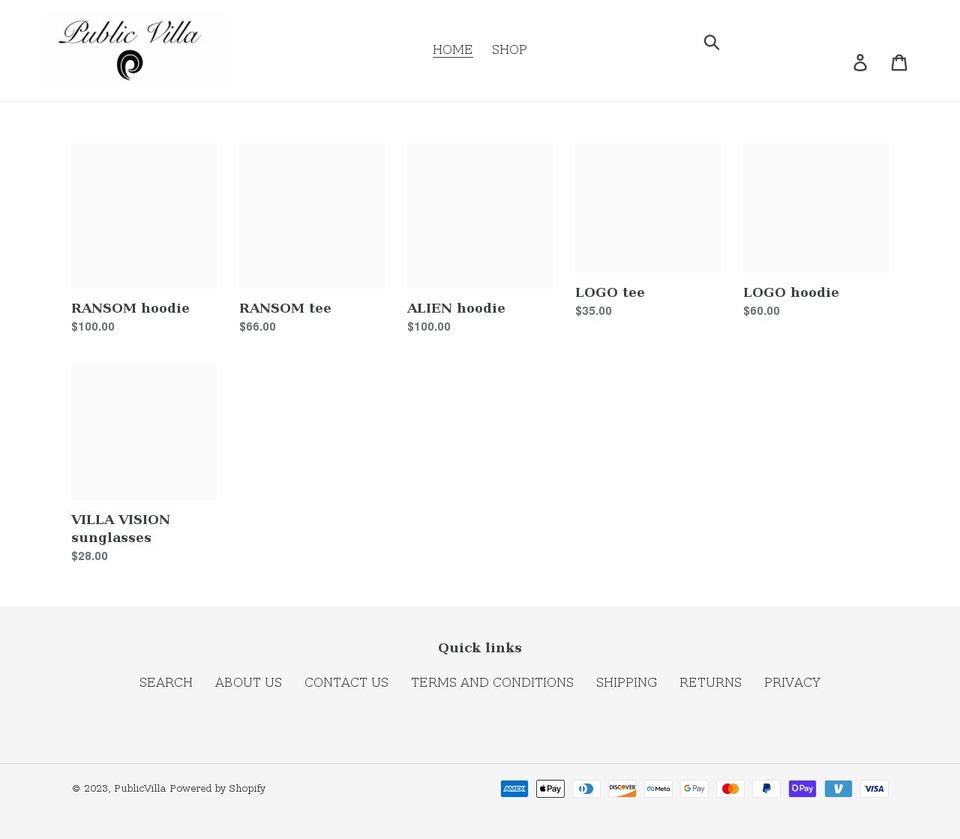This screenshot has width=960, height=839.
Task: Click the Shop Pay payment icon
Action: (803, 789)
